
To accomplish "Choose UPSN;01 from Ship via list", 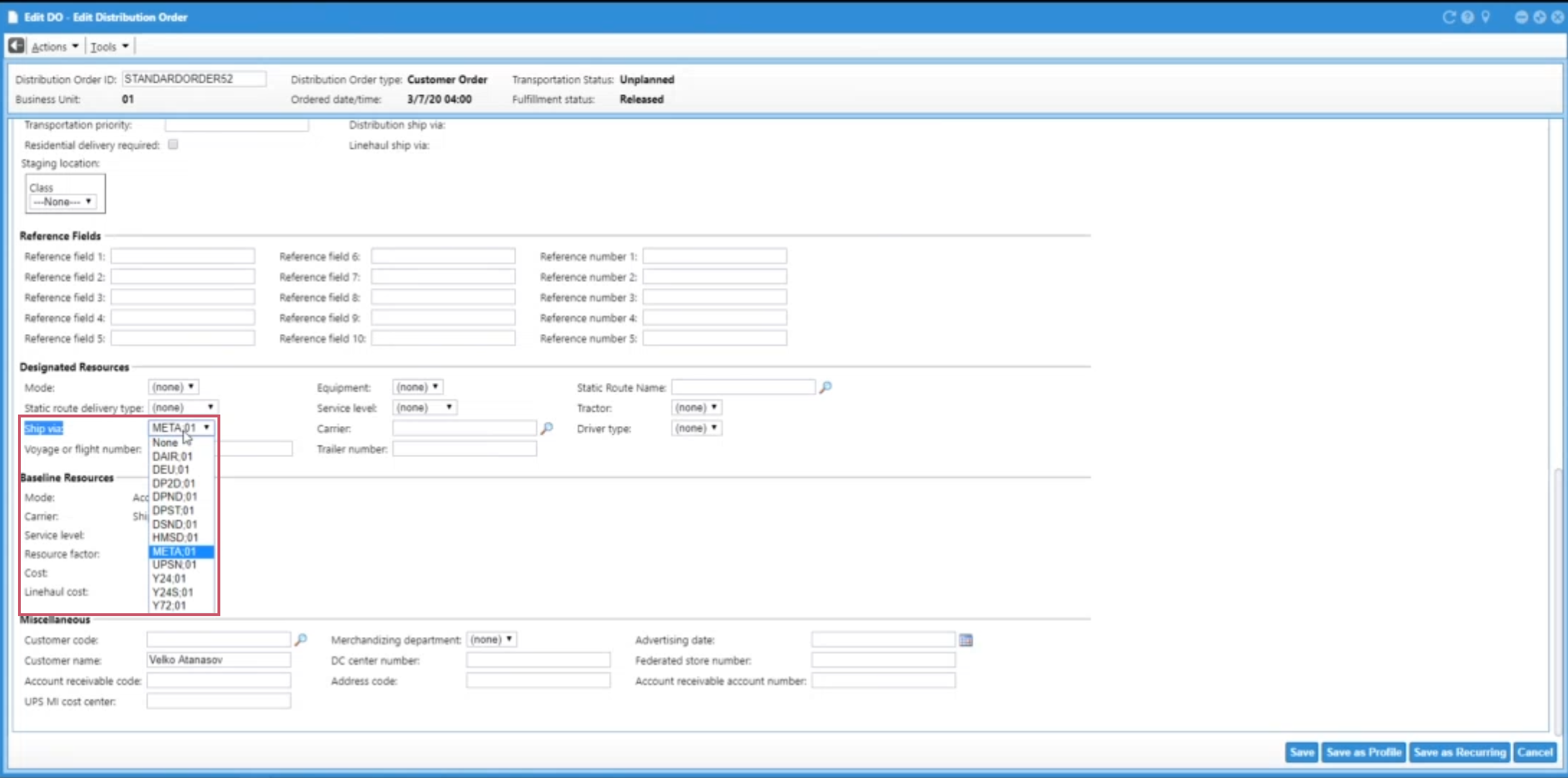I will [x=181, y=565].
